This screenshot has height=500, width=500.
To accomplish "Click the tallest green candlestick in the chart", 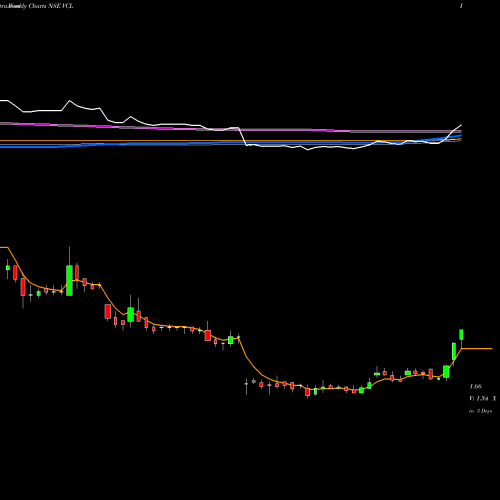I will coord(69,280).
